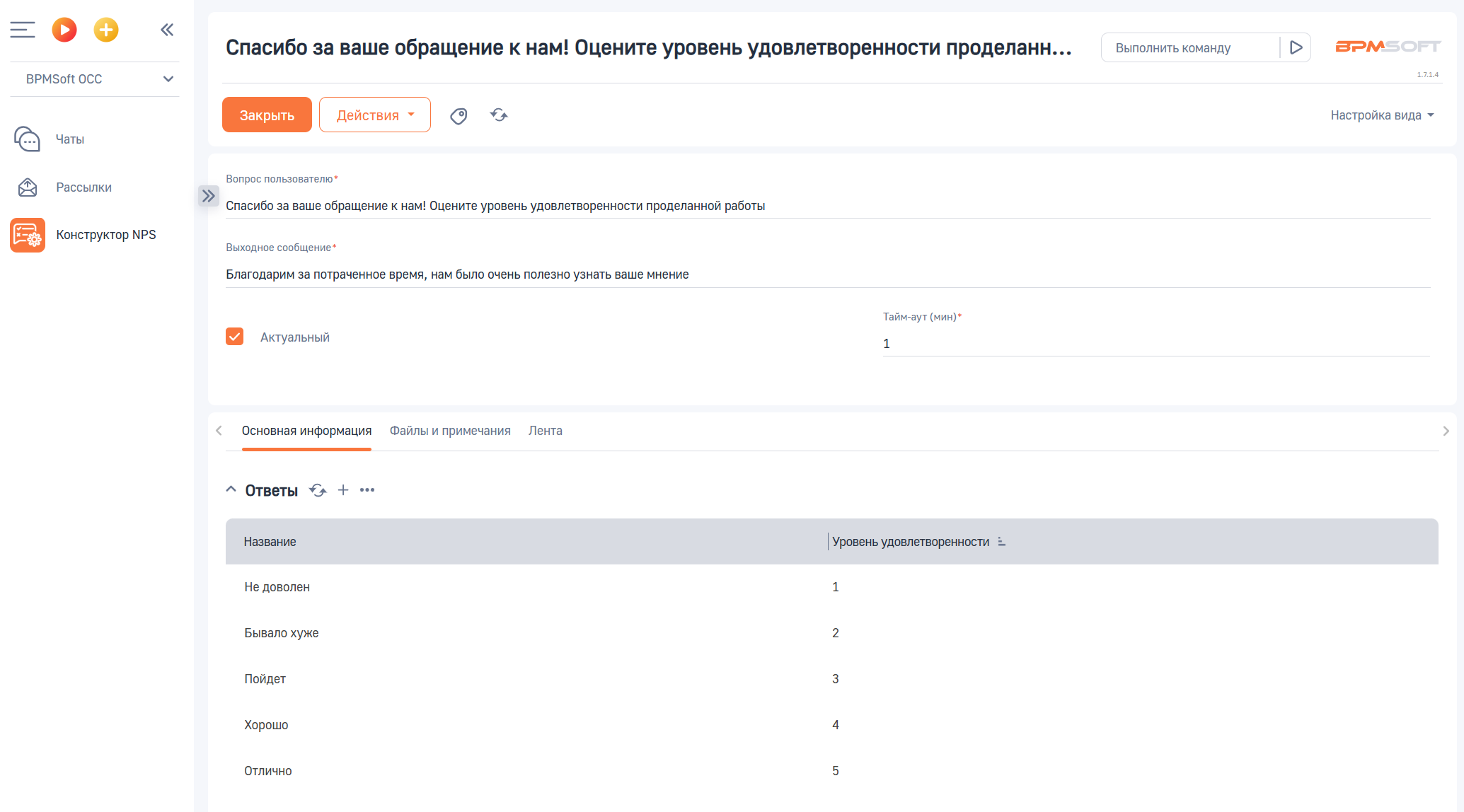Refresh the Ответы detail list
The width and height of the screenshot is (1464, 812).
(x=318, y=490)
